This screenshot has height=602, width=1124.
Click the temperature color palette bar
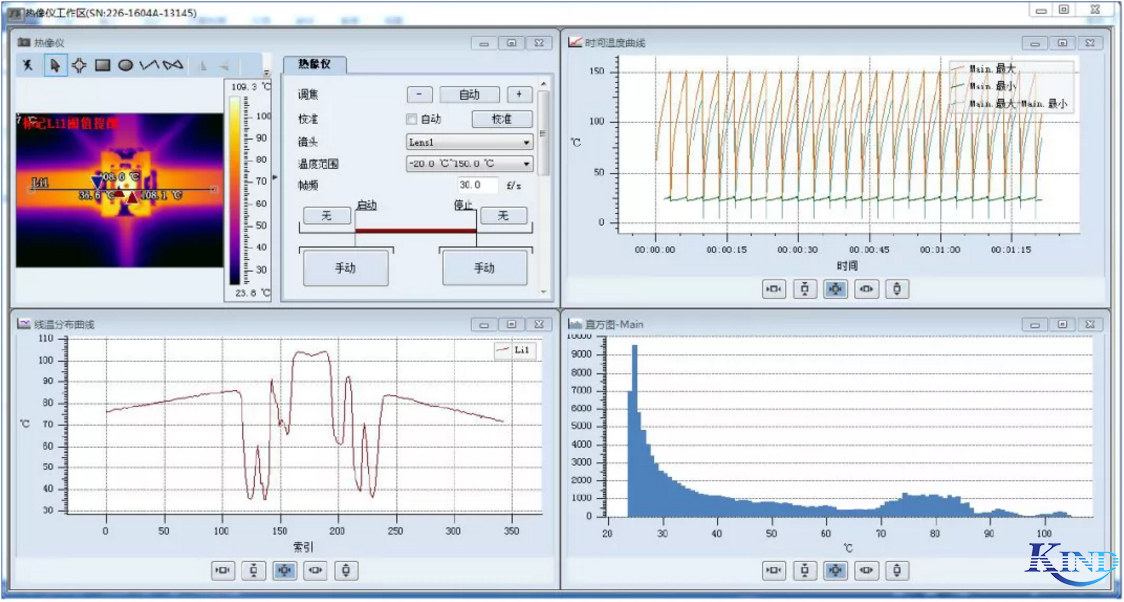[x=234, y=190]
